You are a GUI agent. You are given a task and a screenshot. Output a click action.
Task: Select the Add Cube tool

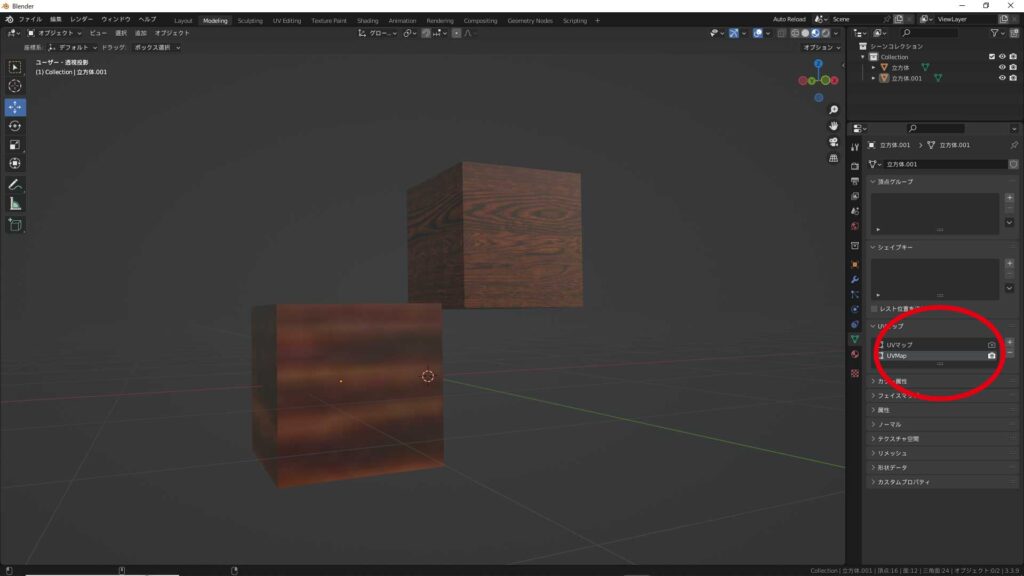click(15, 222)
